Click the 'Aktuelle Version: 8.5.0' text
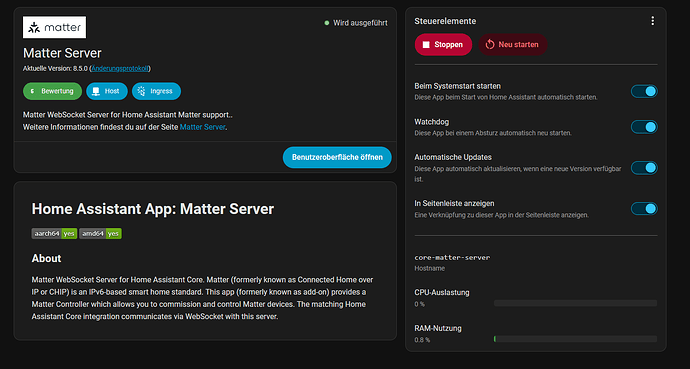 [x=55, y=68]
